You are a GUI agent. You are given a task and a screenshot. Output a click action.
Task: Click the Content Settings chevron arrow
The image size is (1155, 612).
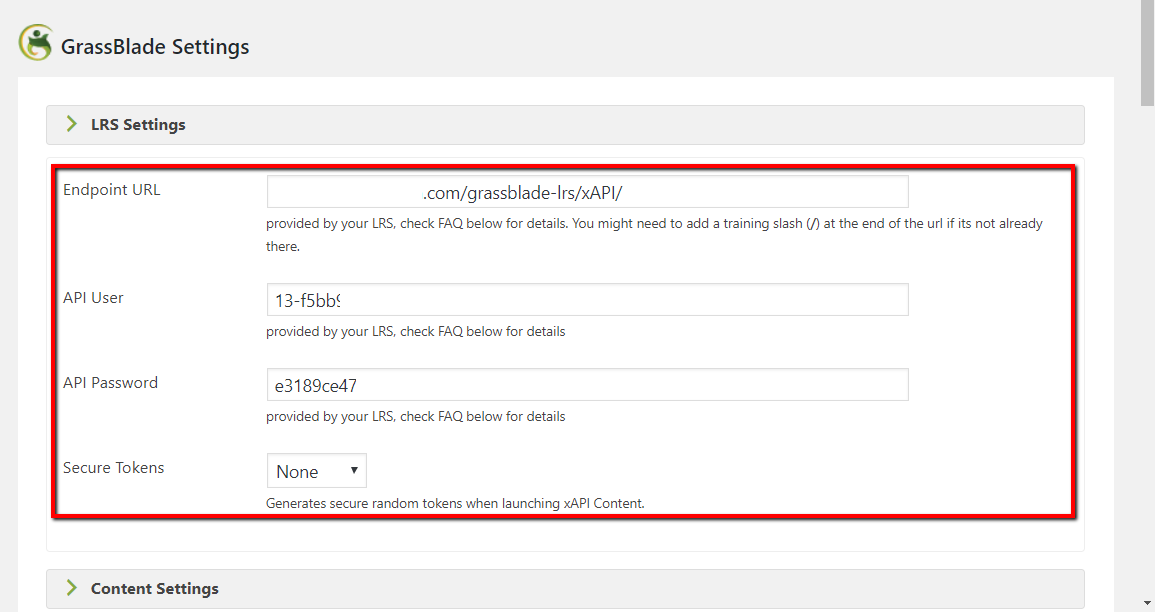71,588
